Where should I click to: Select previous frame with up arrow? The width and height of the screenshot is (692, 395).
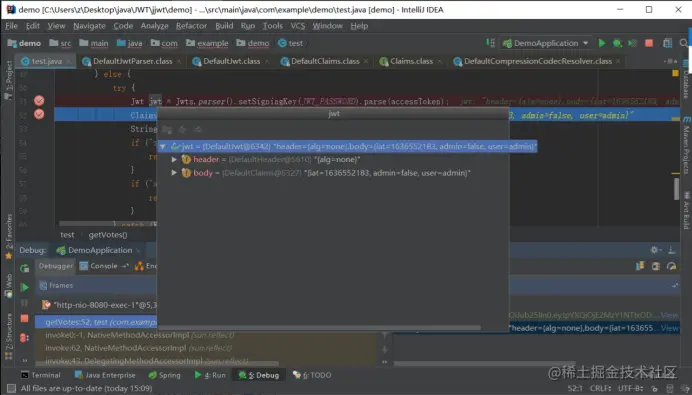point(384,336)
